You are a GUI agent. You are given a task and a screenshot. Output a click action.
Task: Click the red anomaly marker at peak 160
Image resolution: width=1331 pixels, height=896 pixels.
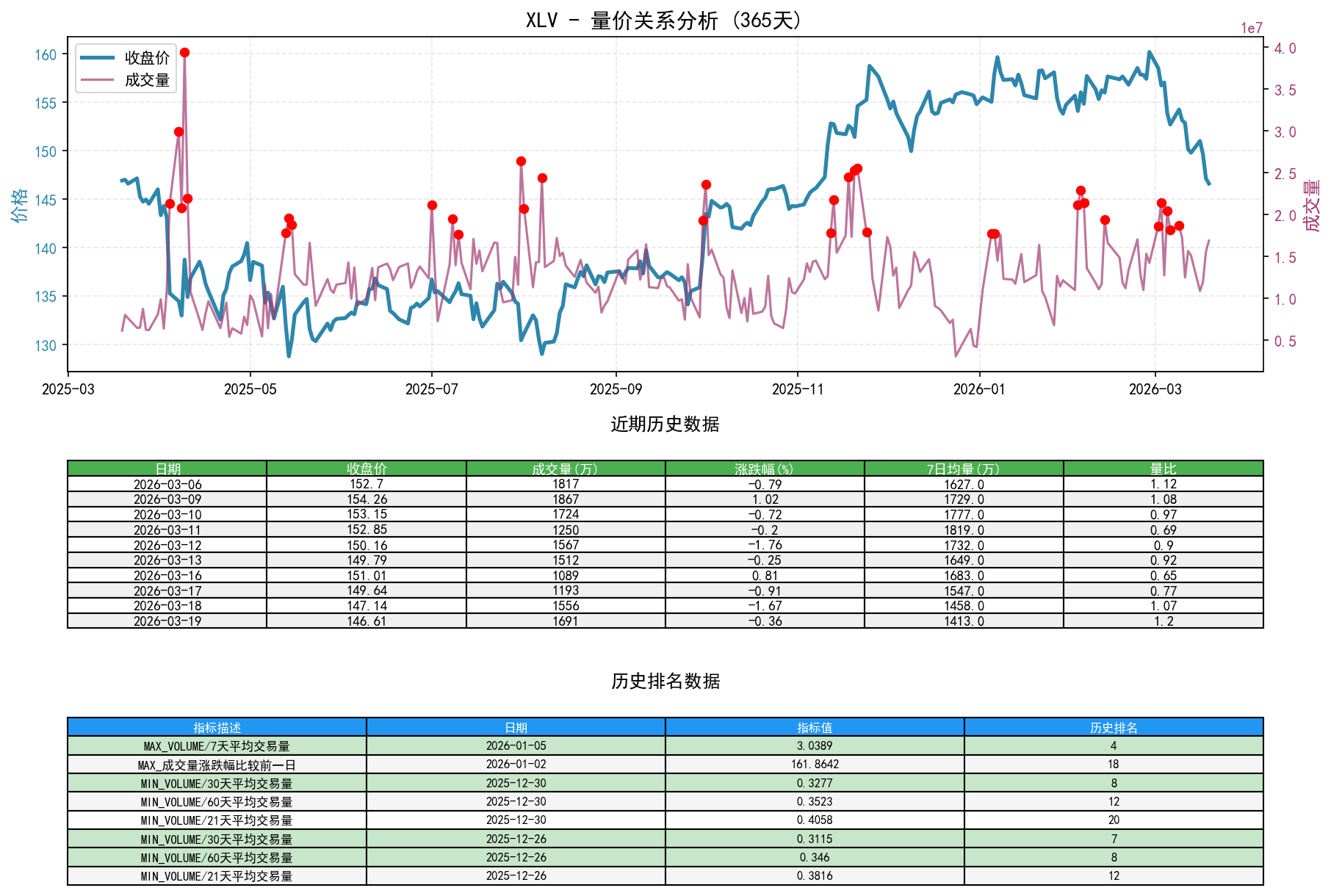[184, 52]
